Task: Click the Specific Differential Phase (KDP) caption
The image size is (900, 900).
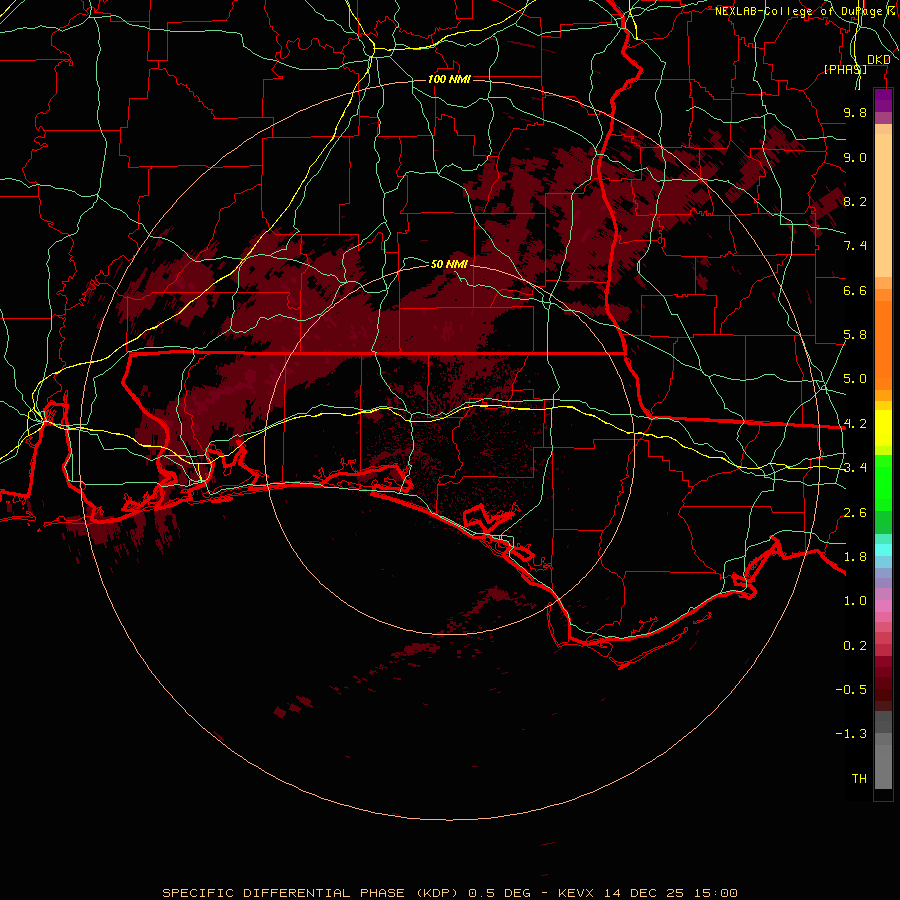Action: (311, 893)
